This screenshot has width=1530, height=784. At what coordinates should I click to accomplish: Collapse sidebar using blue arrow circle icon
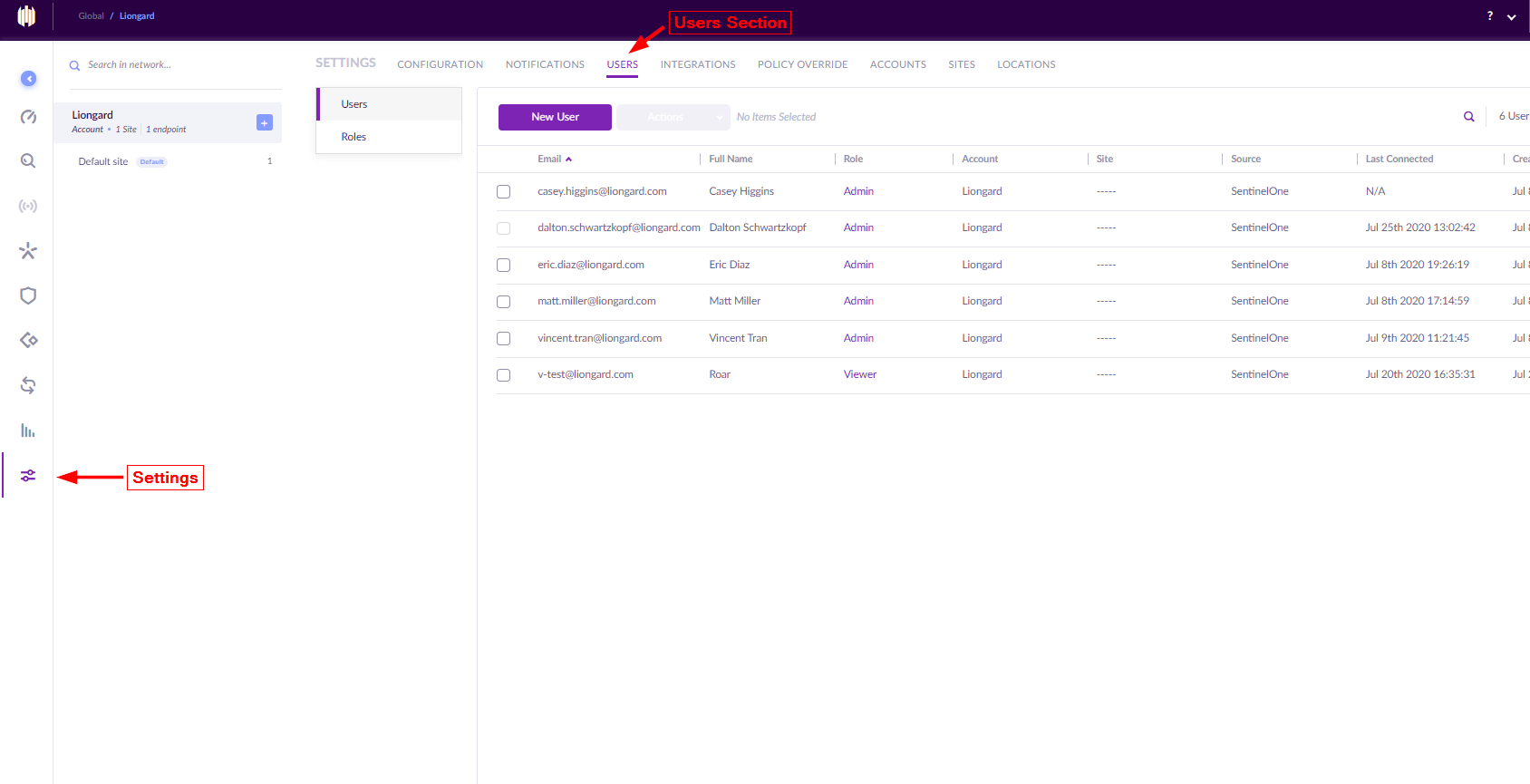click(x=29, y=79)
